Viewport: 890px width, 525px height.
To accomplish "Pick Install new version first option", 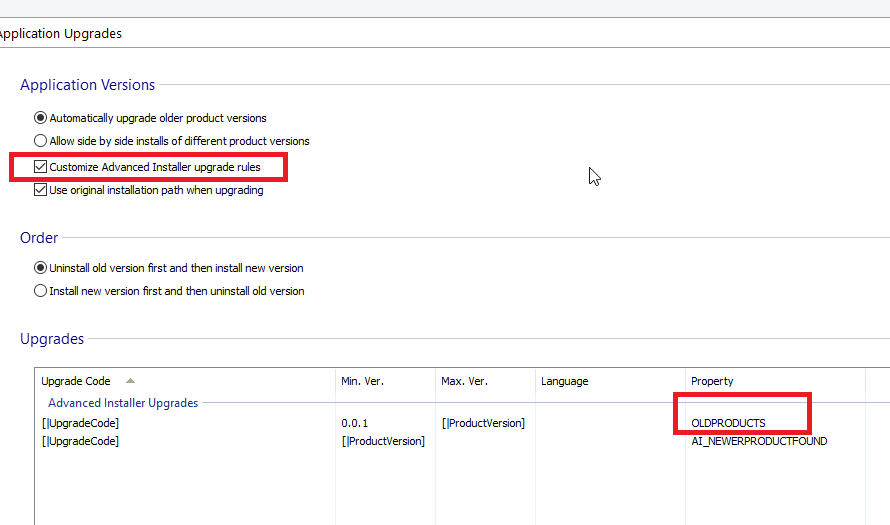I will [41, 291].
